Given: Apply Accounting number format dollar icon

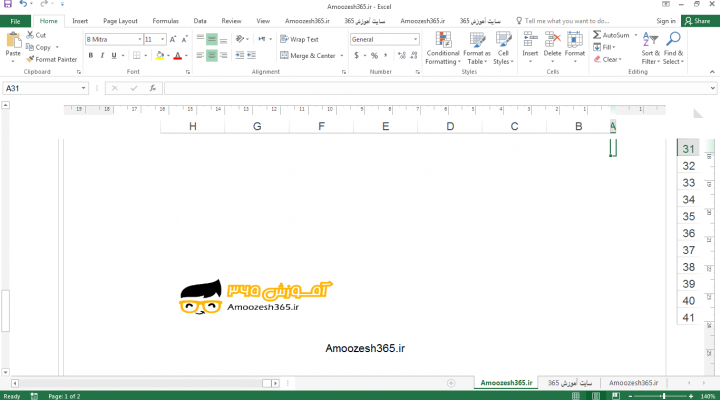Looking at the screenshot, I should 357,56.
